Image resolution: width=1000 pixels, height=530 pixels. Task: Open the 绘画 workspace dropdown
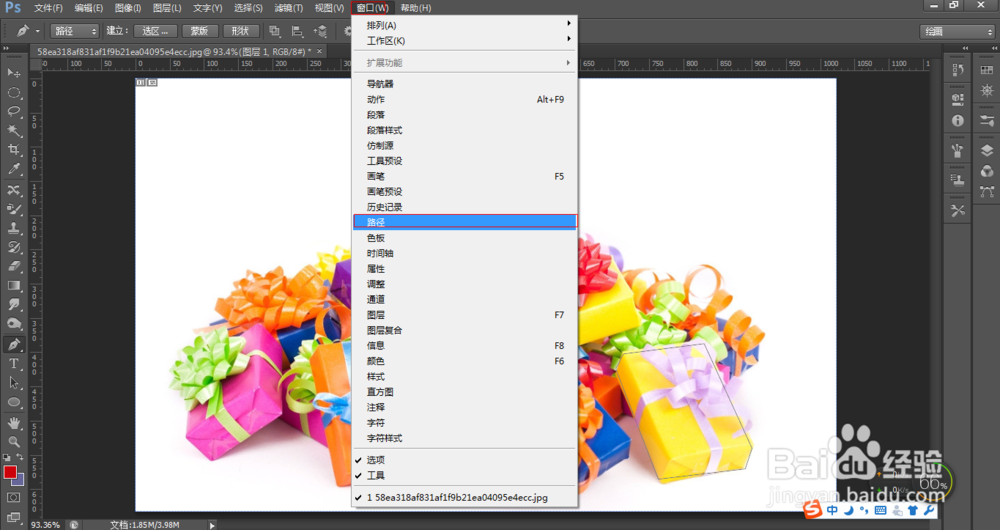[957, 31]
